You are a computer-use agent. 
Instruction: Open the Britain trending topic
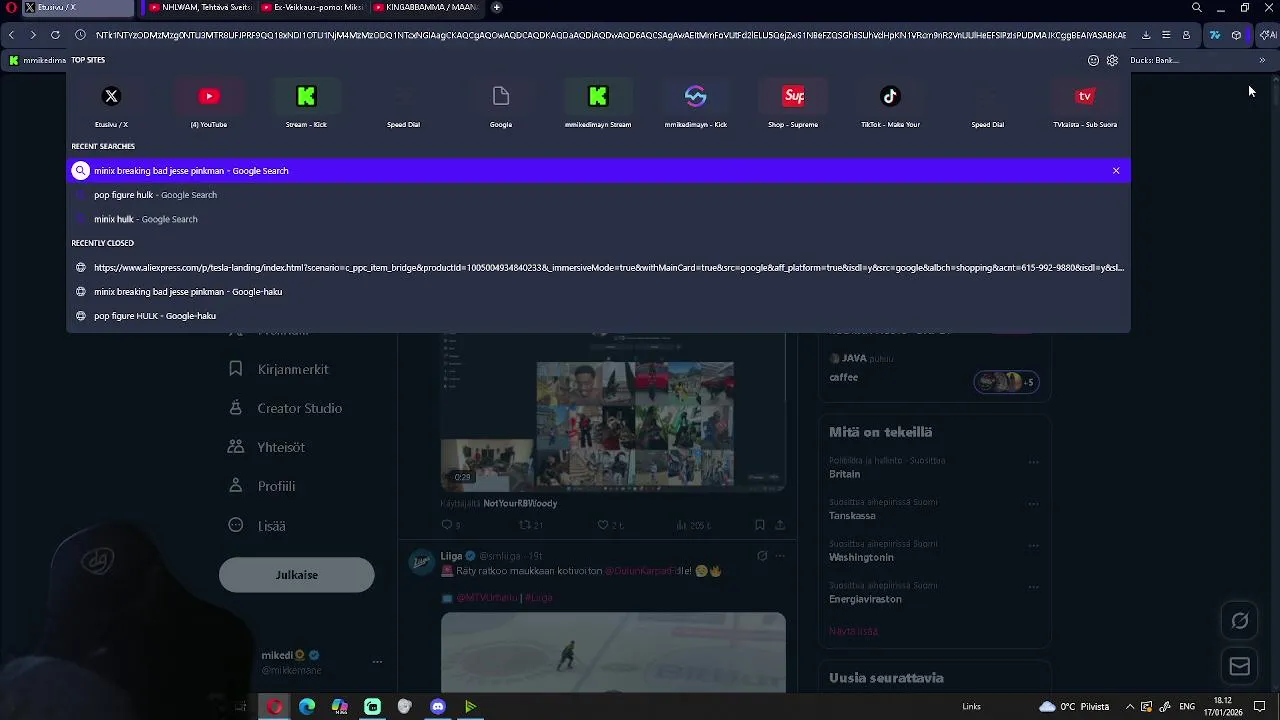pos(845,474)
